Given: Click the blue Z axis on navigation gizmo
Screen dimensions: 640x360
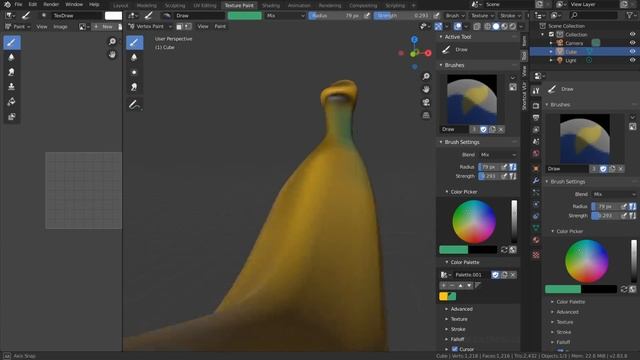Looking at the screenshot, I should coord(415,40).
